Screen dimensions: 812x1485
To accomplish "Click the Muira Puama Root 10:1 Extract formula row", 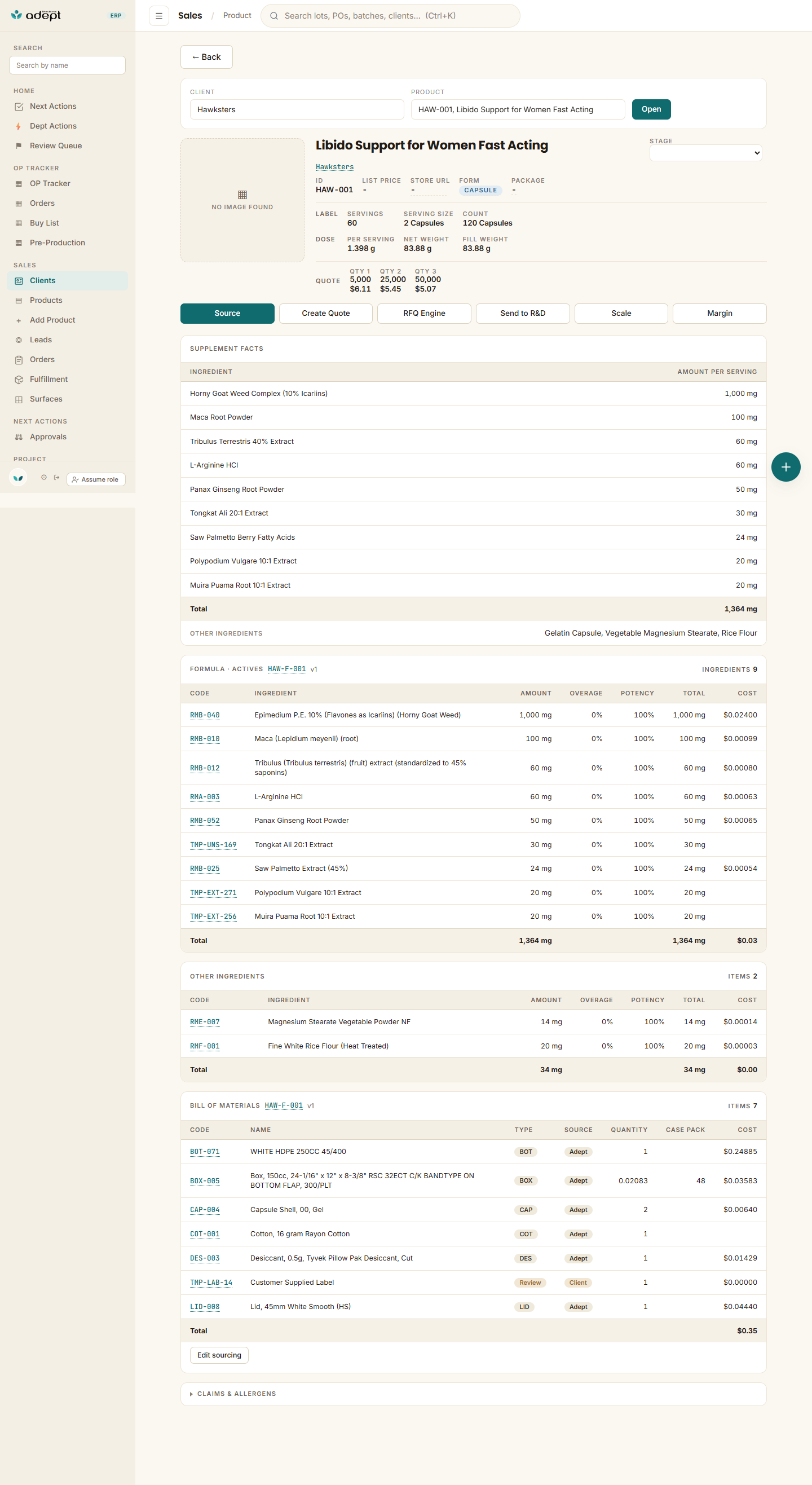I will 473,916.
